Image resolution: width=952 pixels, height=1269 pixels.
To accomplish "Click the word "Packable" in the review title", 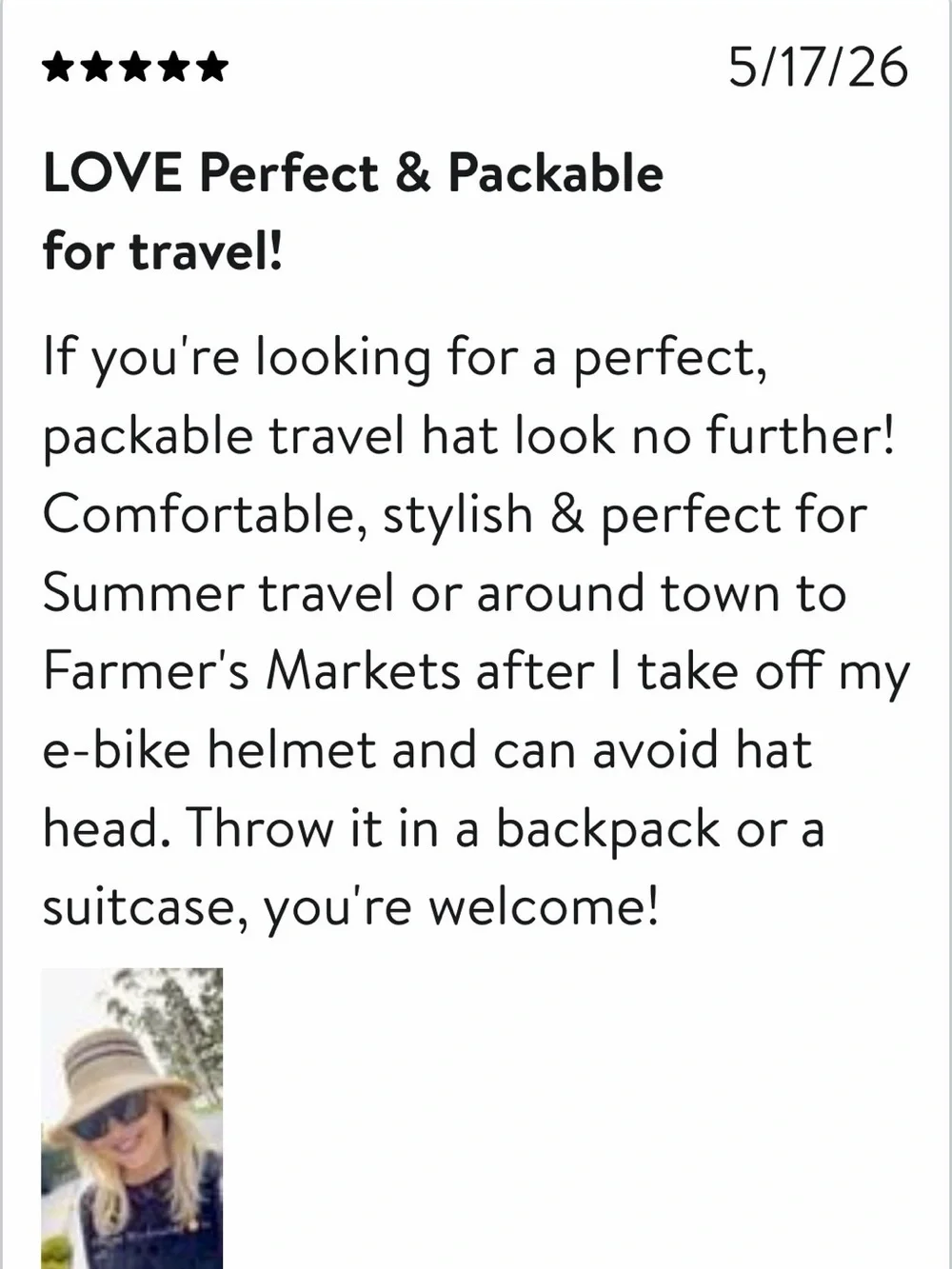I will click(x=555, y=173).
